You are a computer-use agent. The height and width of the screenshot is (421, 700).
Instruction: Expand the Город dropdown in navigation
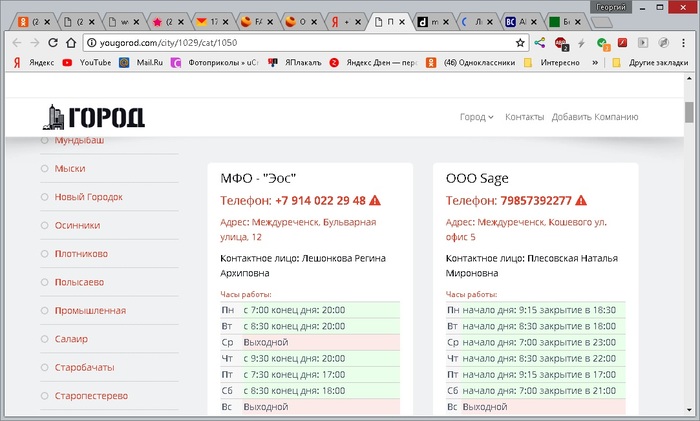coord(477,117)
